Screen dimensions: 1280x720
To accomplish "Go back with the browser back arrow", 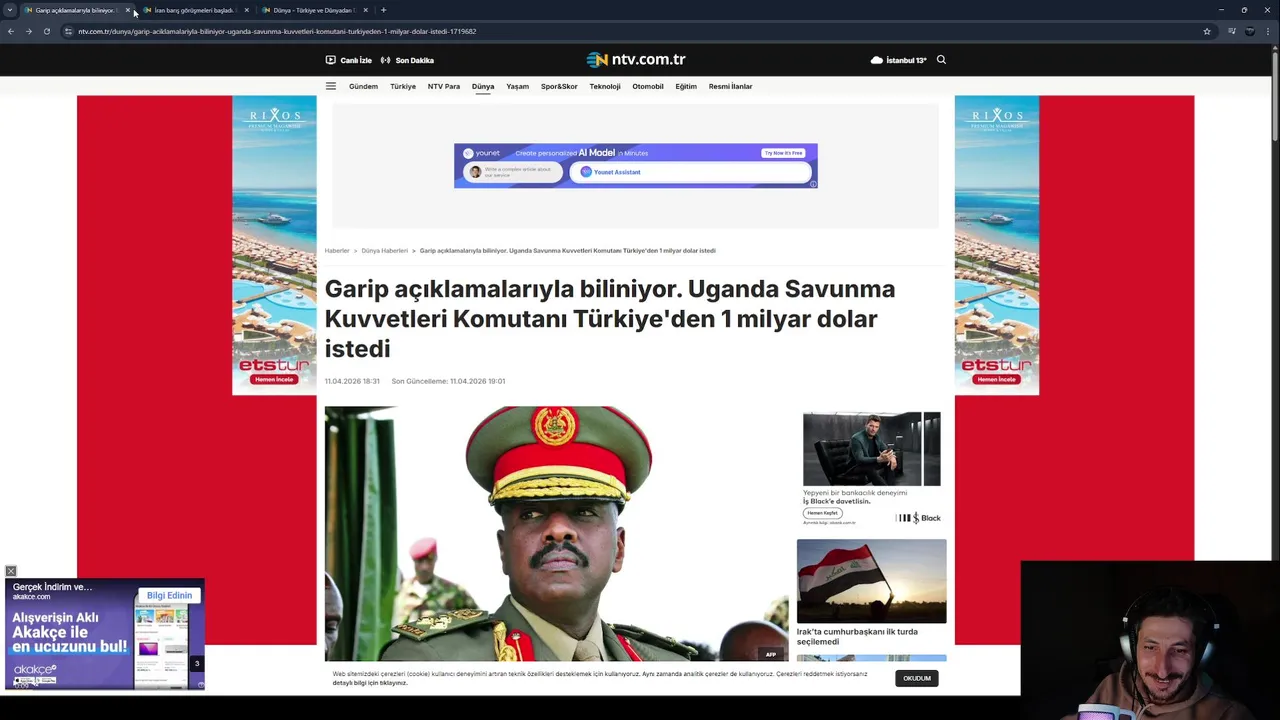I will (11, 31).
